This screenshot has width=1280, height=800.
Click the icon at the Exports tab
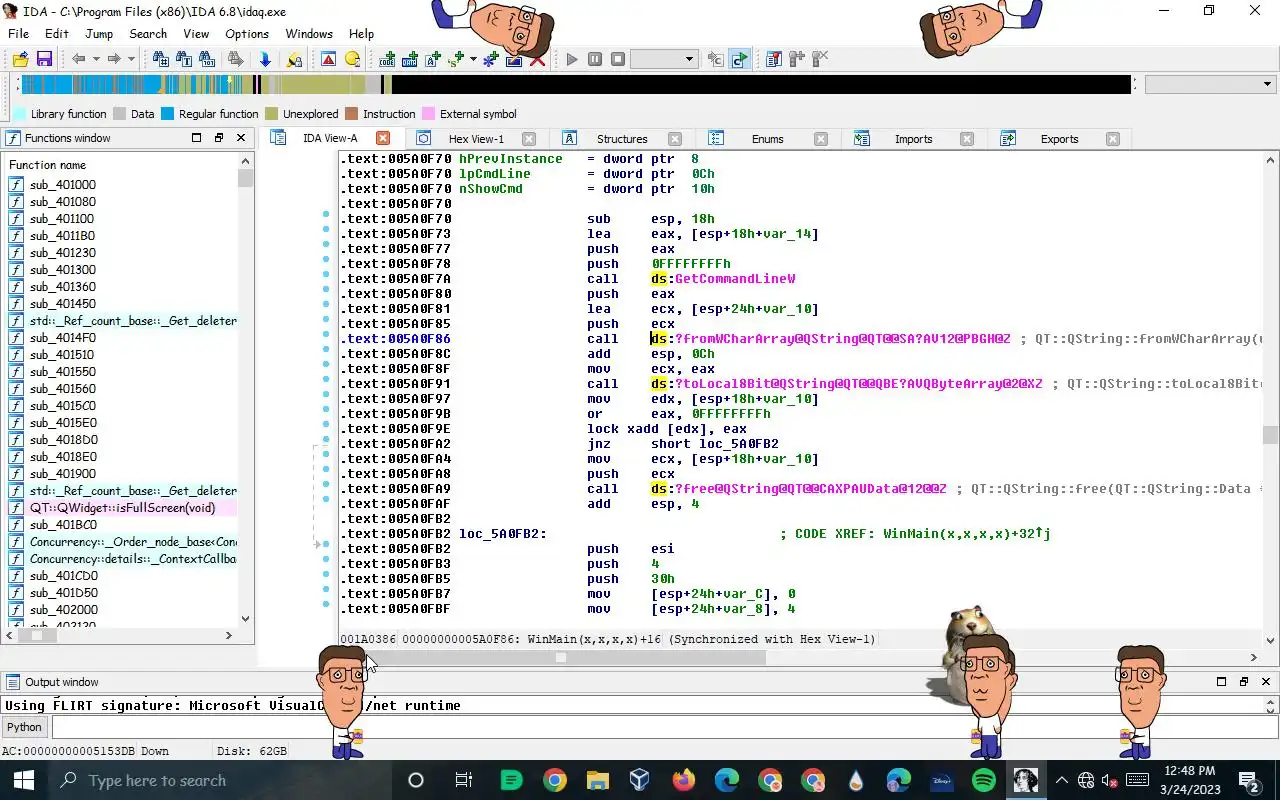tap(1007, 138)
